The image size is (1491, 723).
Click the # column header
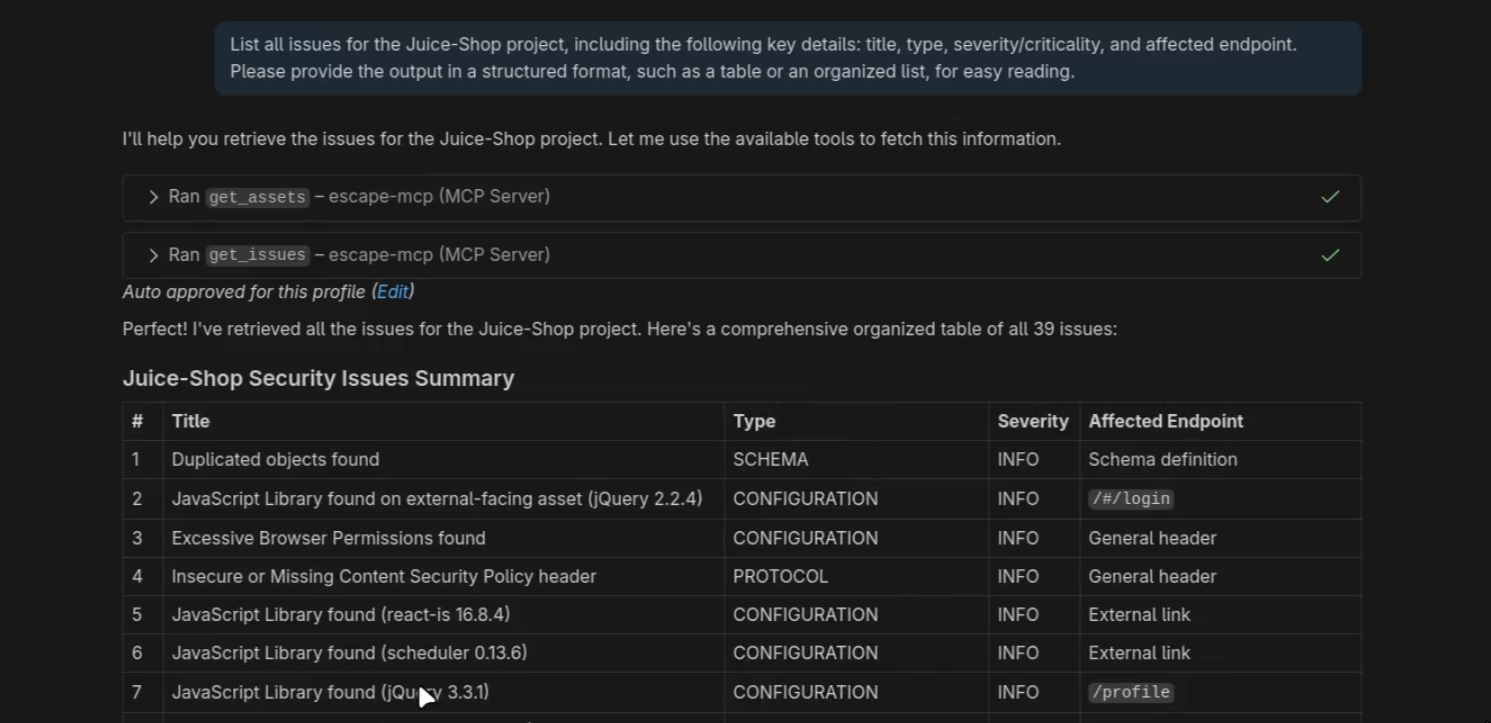click(137, 421)
